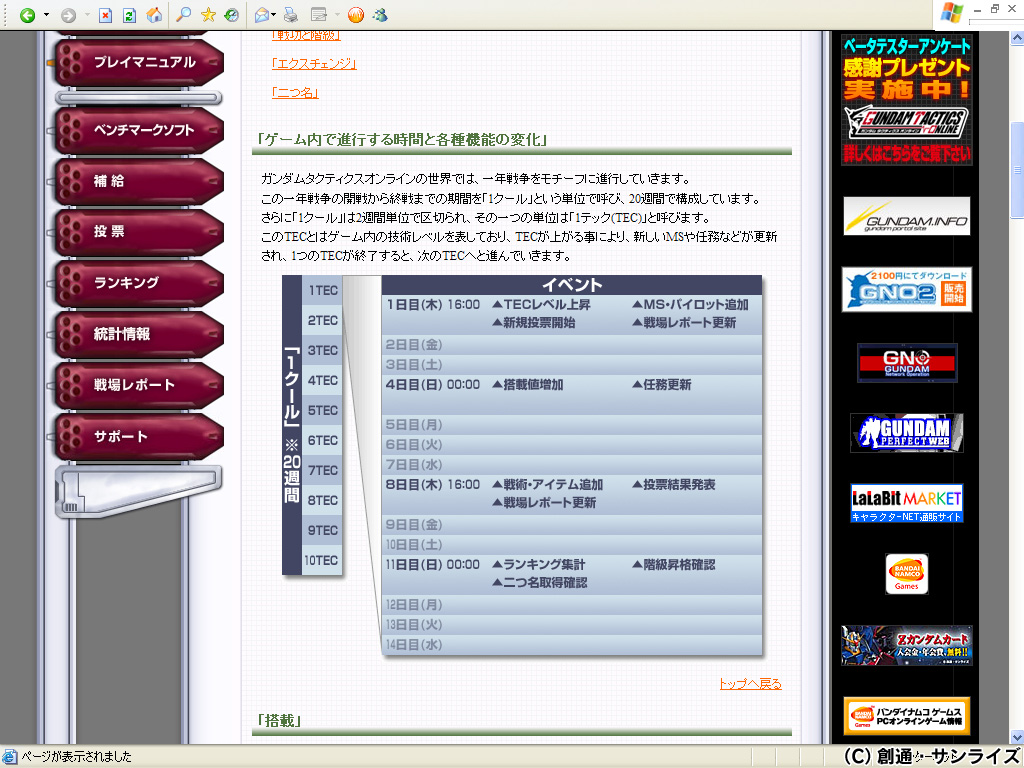Image resolution: width=1024 pixels, height=768 pixels.
Task: Open the GNO2 download banner
Action: tap(906, 289)
